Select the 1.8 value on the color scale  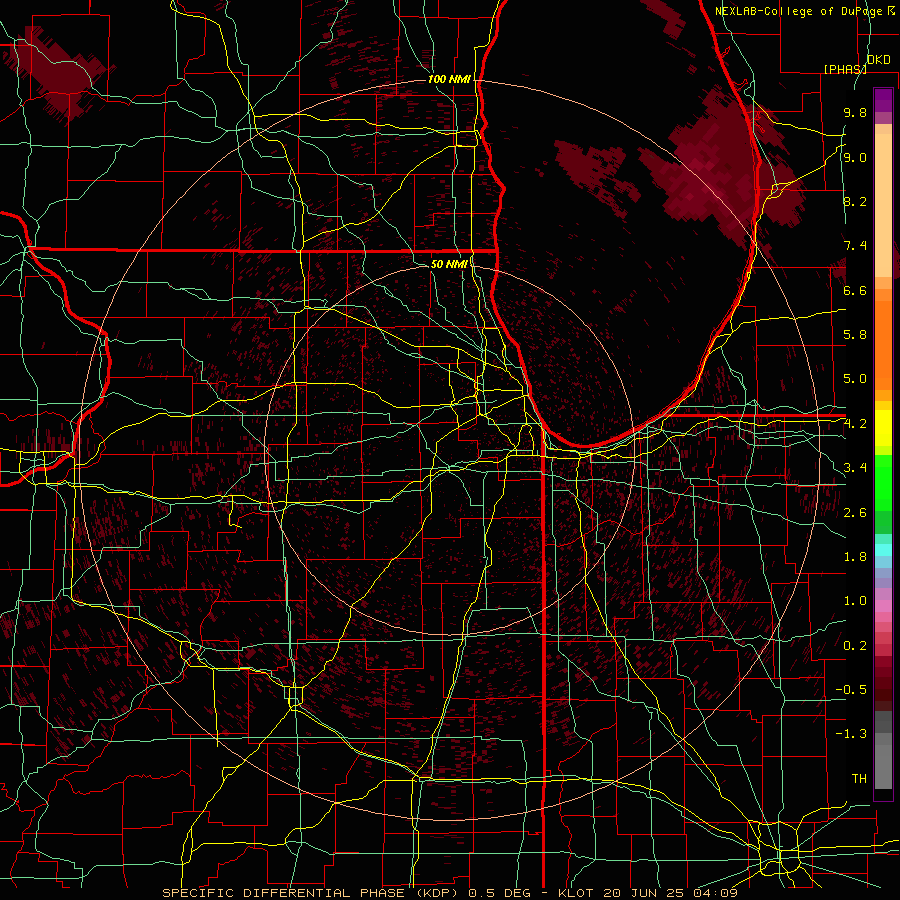coord(855,557)
